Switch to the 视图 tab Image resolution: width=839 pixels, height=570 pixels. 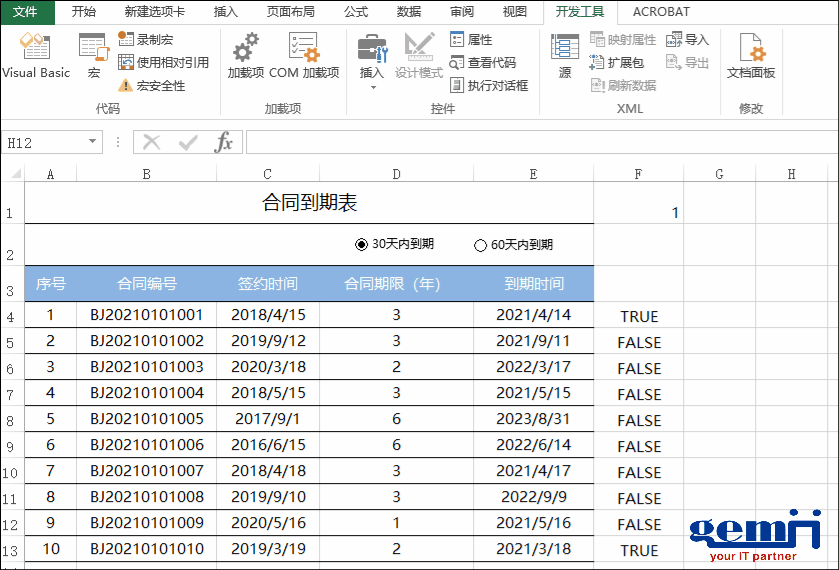(x=515, y=12)
